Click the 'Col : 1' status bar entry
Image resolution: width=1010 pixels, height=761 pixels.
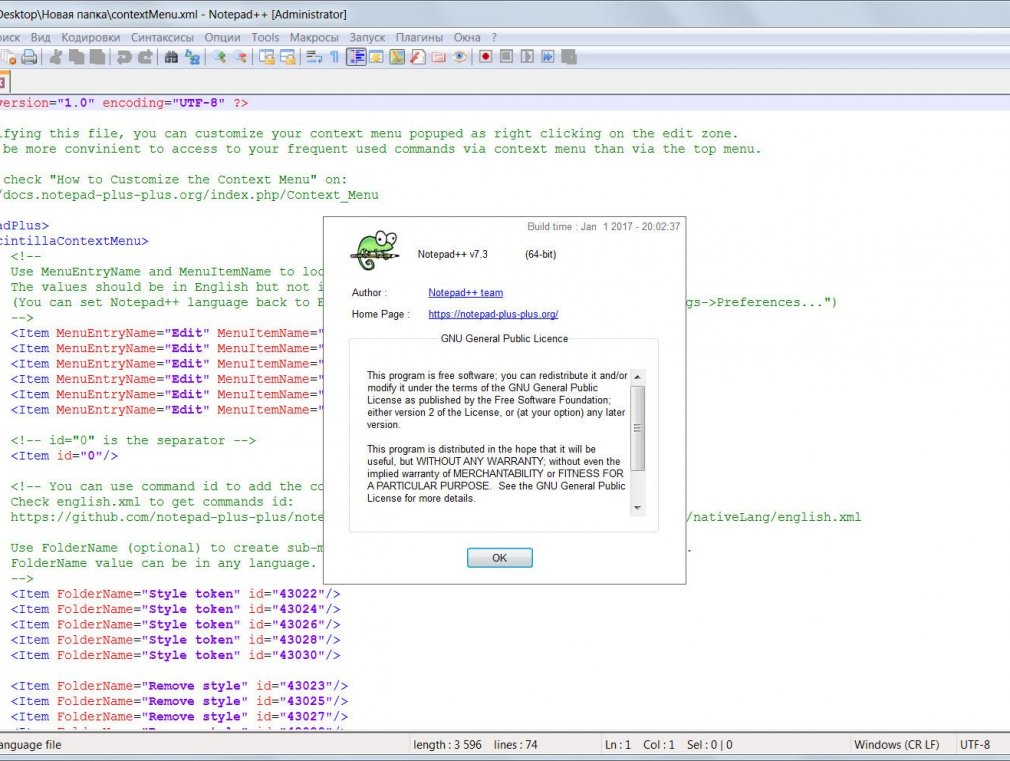[659, 745]
